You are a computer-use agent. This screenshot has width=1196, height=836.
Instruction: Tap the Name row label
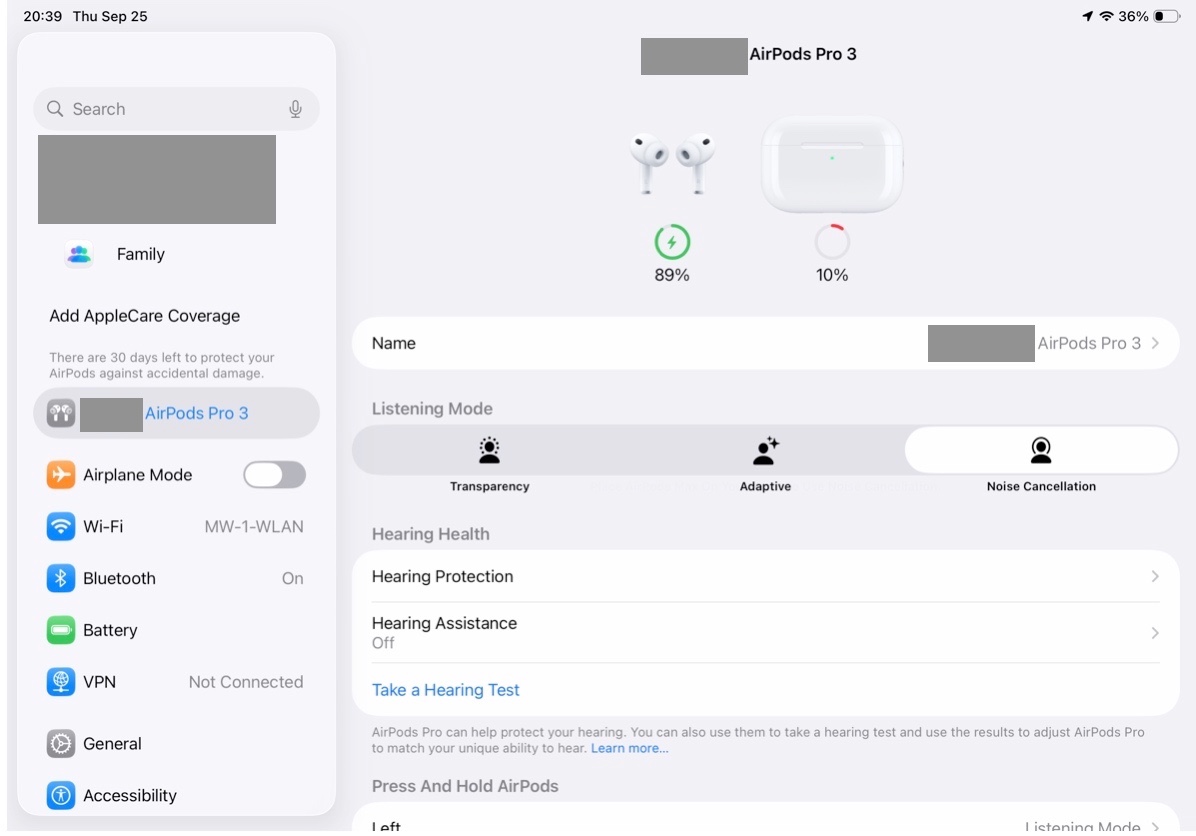click(394, 343)
